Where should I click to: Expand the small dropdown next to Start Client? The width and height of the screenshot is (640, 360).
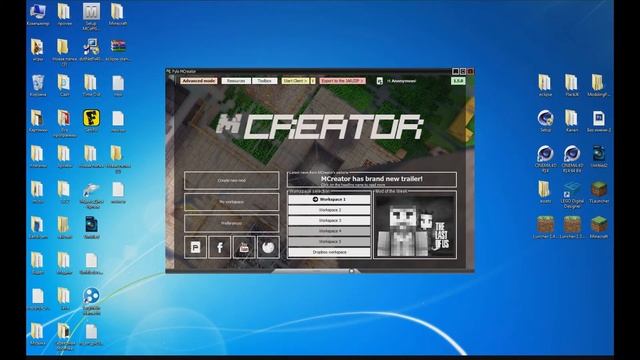click(x=313, y=81)
